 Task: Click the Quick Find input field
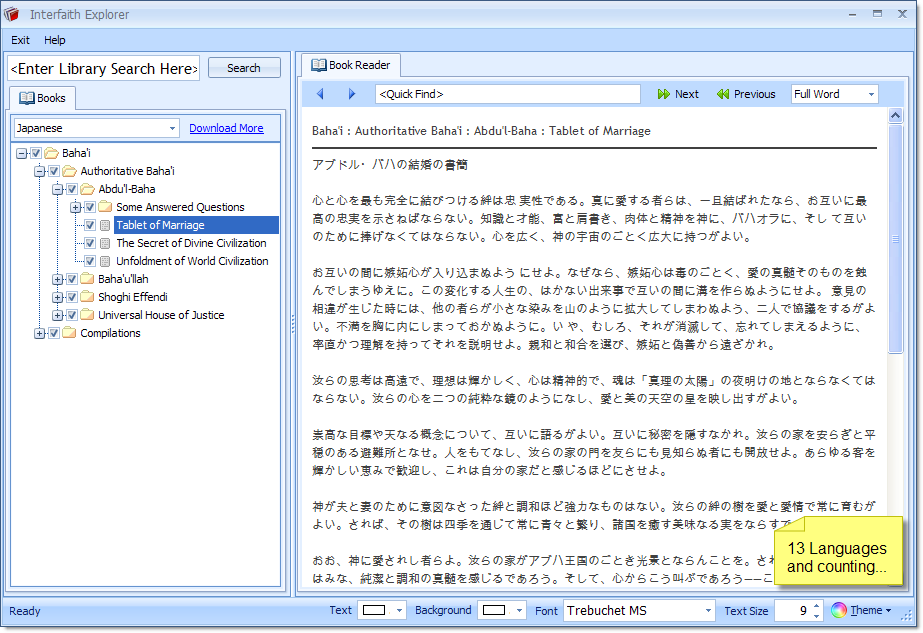[507, 94]
